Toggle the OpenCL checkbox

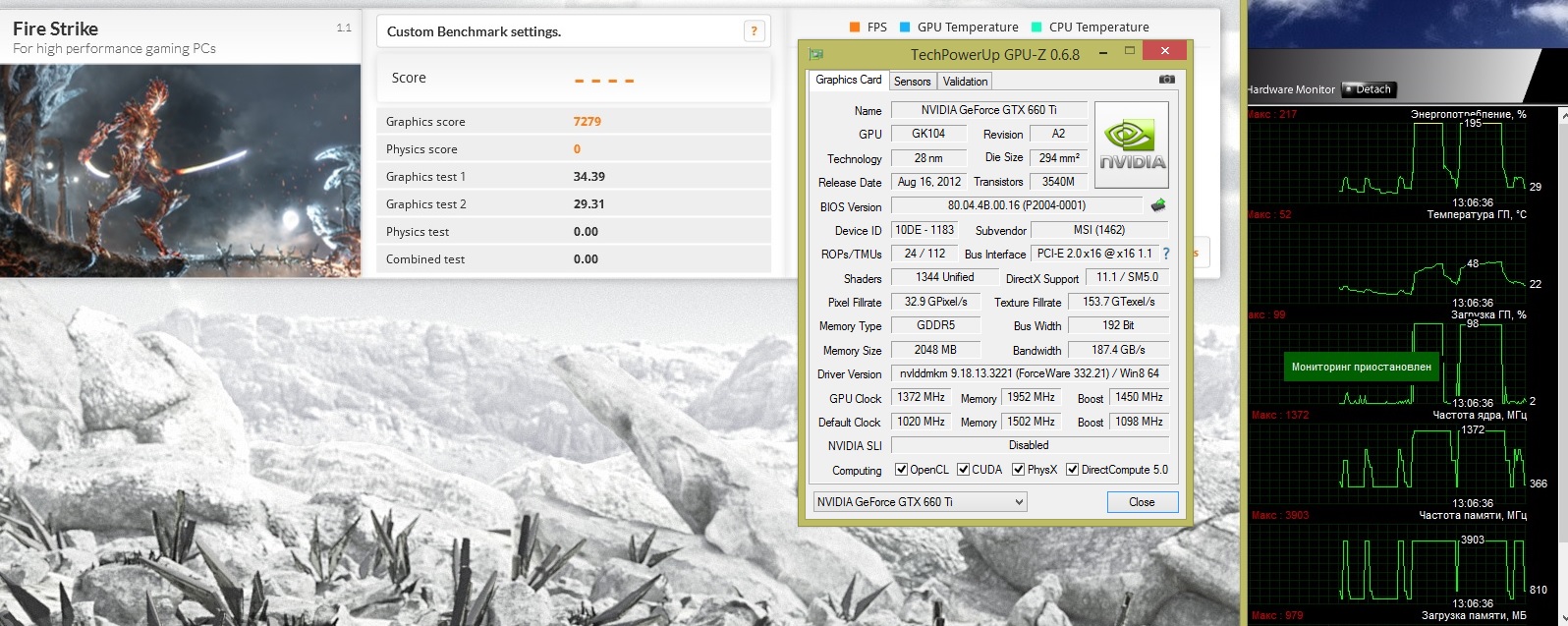[901, 470]
